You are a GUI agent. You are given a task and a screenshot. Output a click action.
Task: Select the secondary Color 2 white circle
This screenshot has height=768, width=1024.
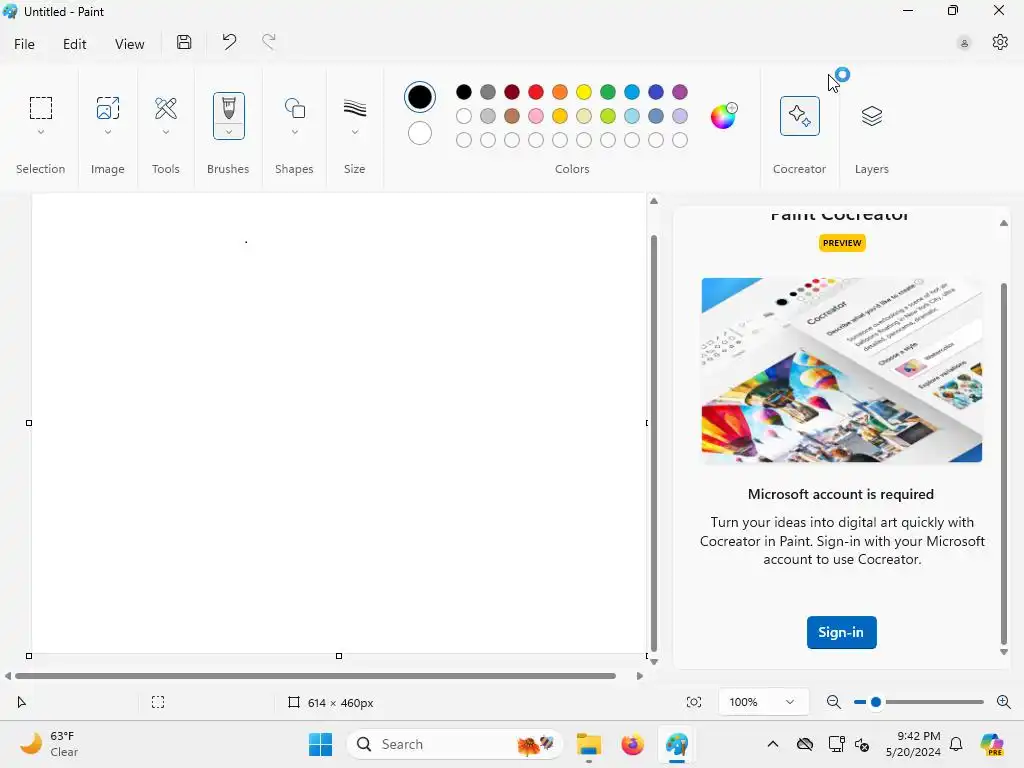click(419, 134)
